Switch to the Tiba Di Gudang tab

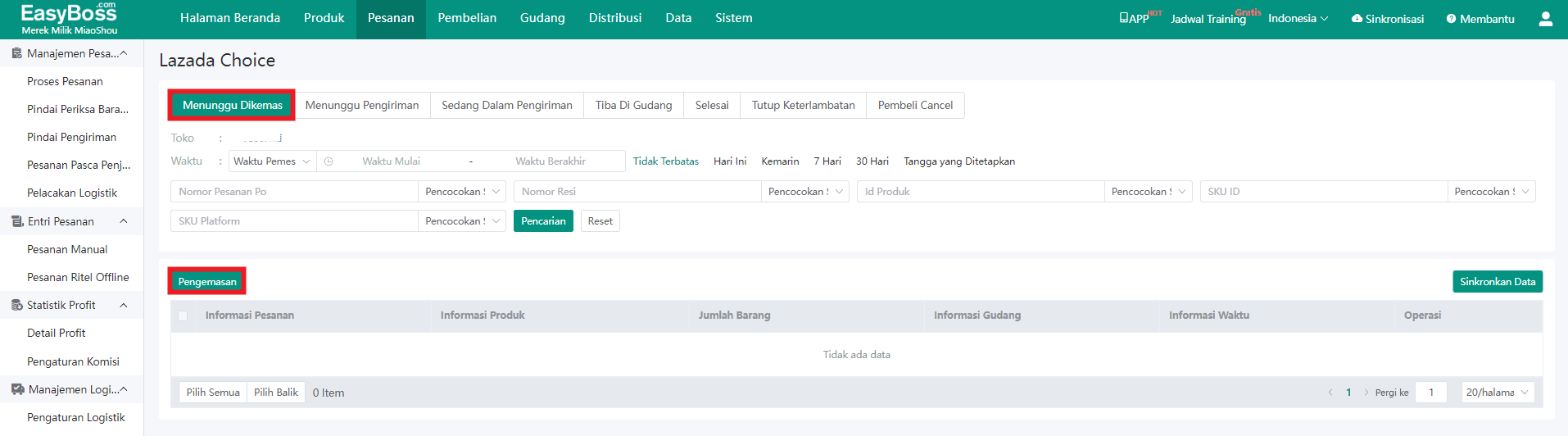[x=634, y=106]
